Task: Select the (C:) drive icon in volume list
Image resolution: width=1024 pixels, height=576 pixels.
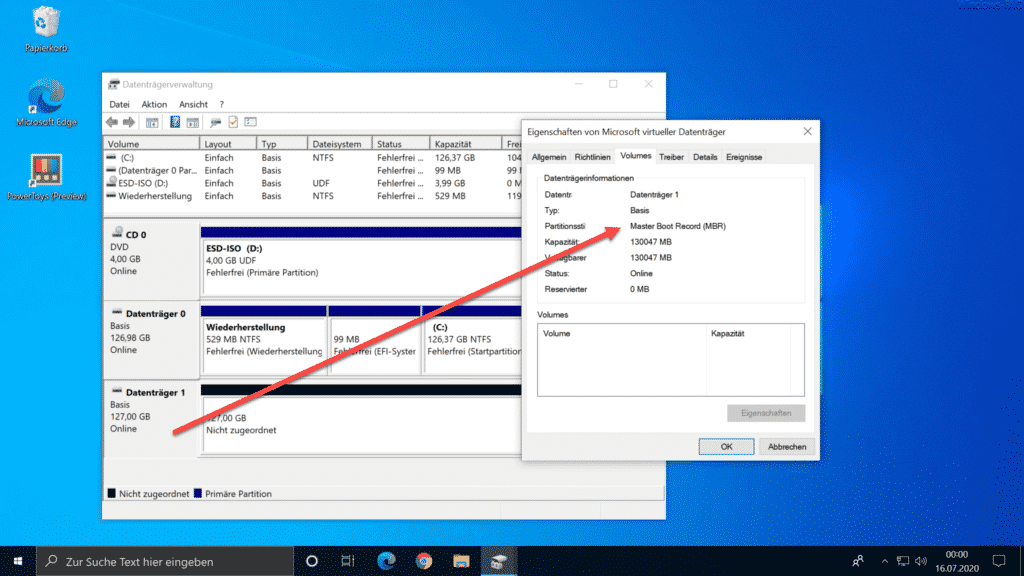Action: (x=112, y=157)
